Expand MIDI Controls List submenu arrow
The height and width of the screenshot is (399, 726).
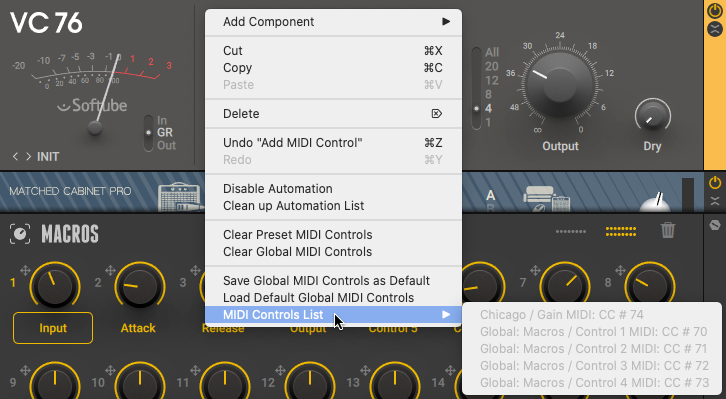click(445, 315)
